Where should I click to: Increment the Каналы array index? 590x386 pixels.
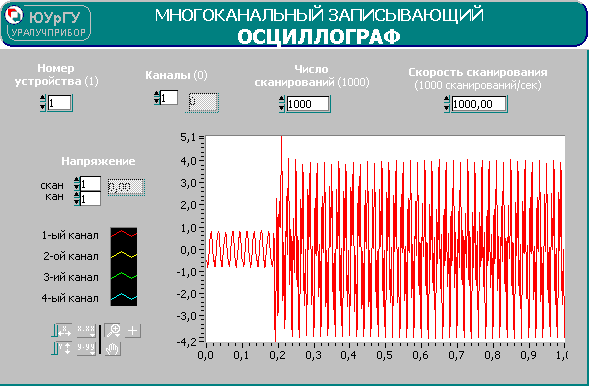click(157, 94)
